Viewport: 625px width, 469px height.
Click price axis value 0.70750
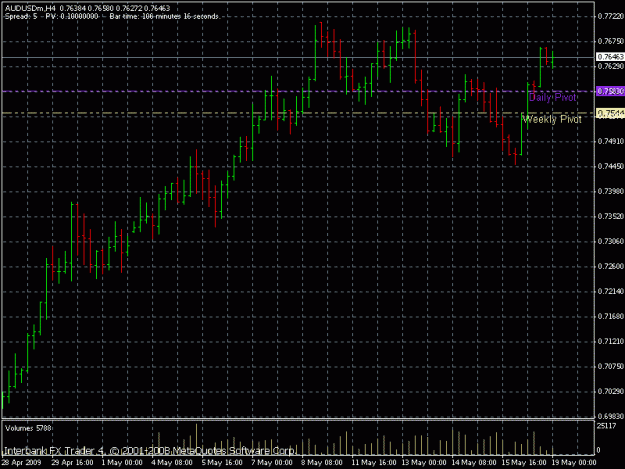[x=611, y=366]
